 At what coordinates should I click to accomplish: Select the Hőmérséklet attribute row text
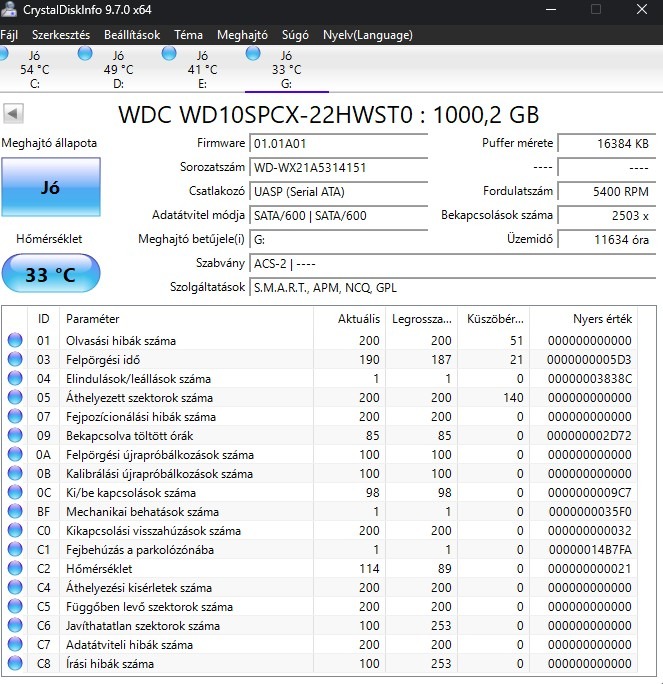point(99,569)
